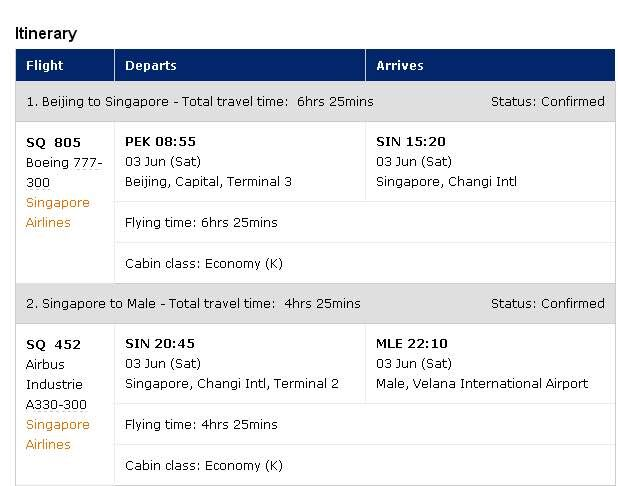Screen dimensions: 618x486
Task: Select the Departs column header
Action: point(240,65)
